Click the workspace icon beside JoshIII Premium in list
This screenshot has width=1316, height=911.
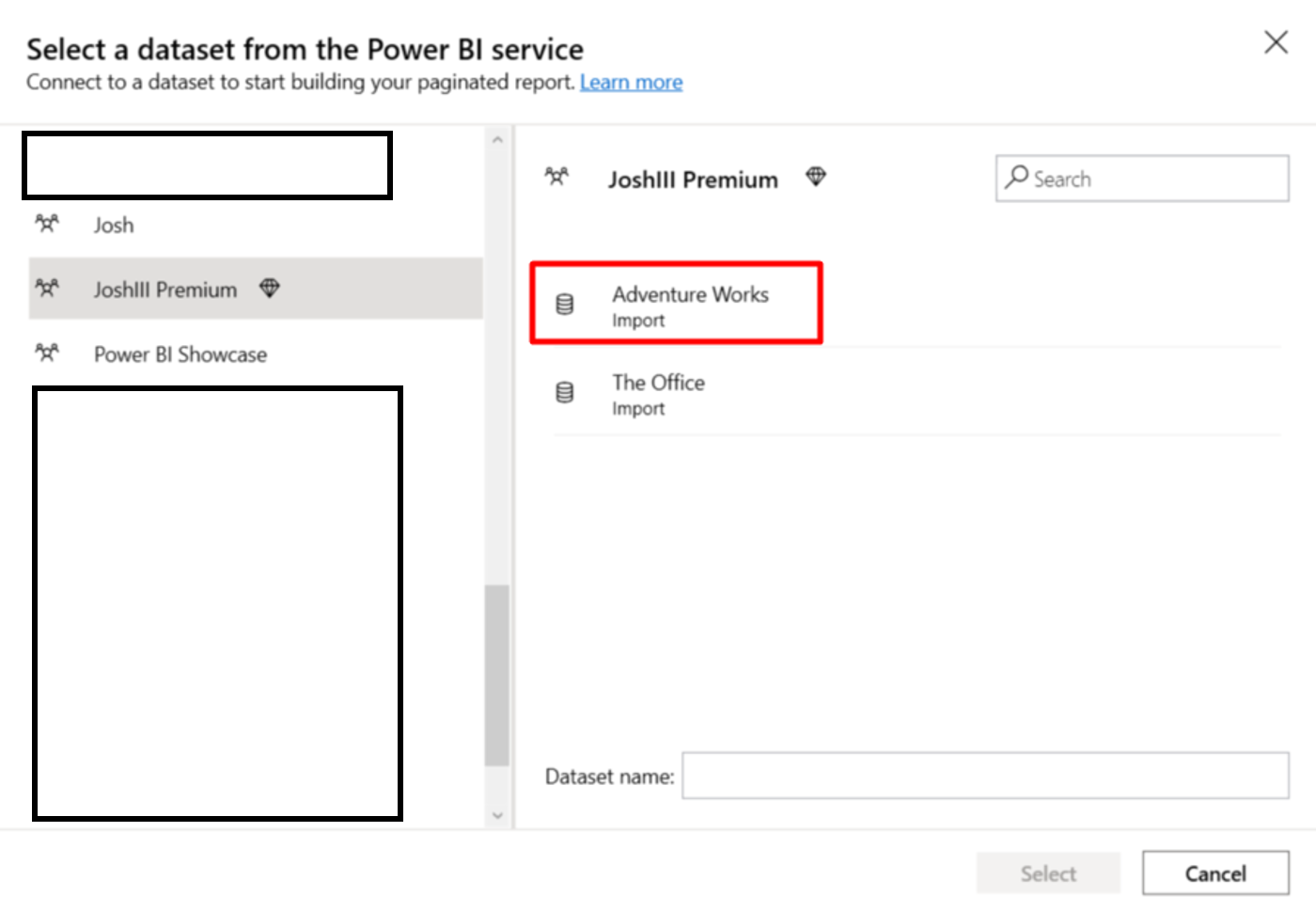click(x=47, y=288)
